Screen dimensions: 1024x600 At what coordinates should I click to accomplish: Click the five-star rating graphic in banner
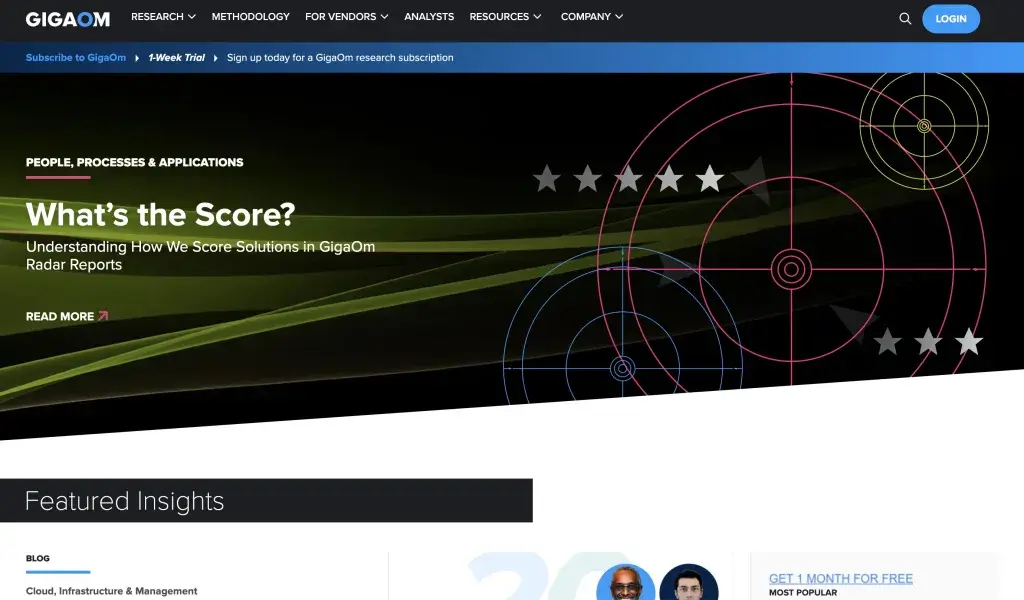click(x=628, y=179)
